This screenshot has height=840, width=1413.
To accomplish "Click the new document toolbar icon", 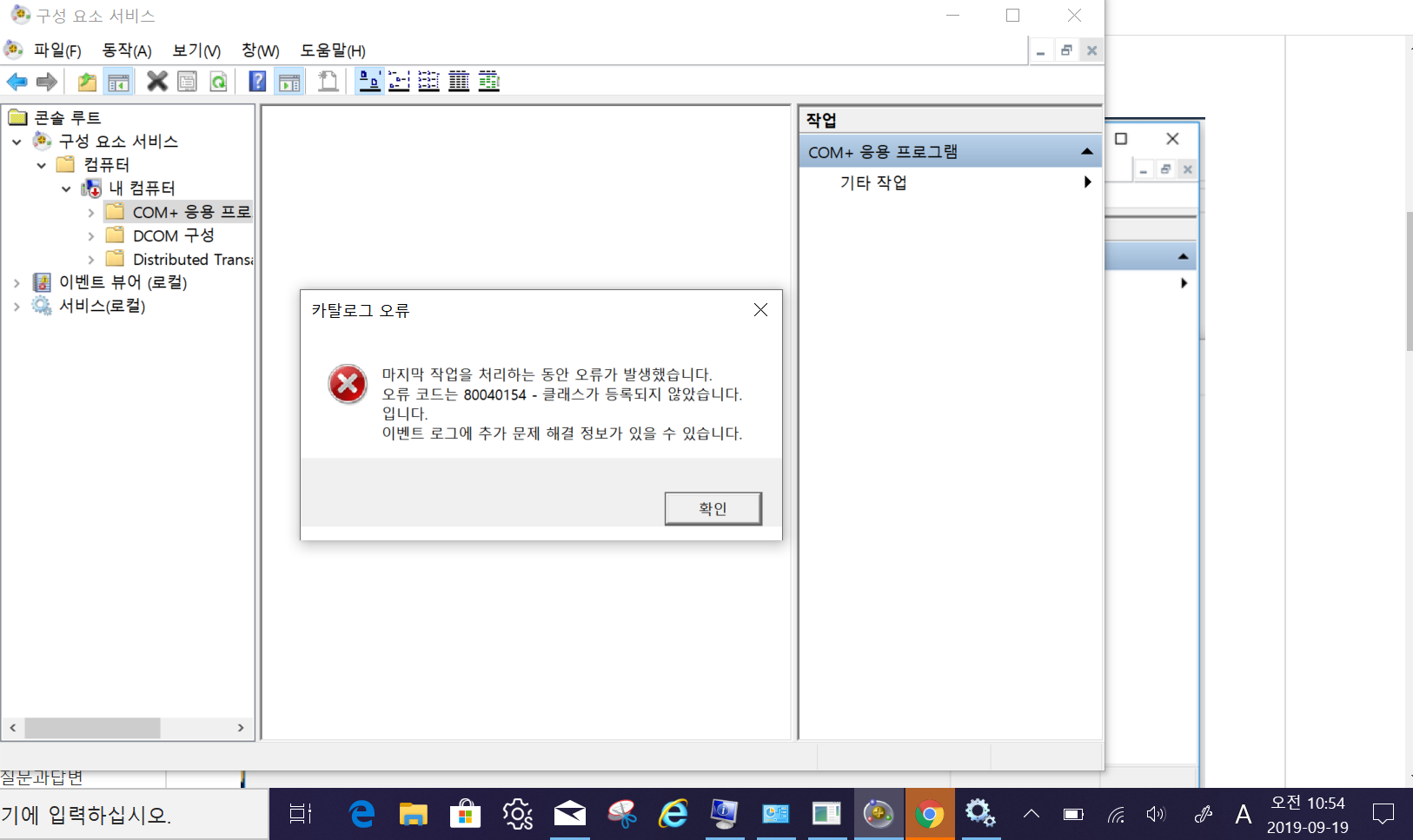I will 328,82.
